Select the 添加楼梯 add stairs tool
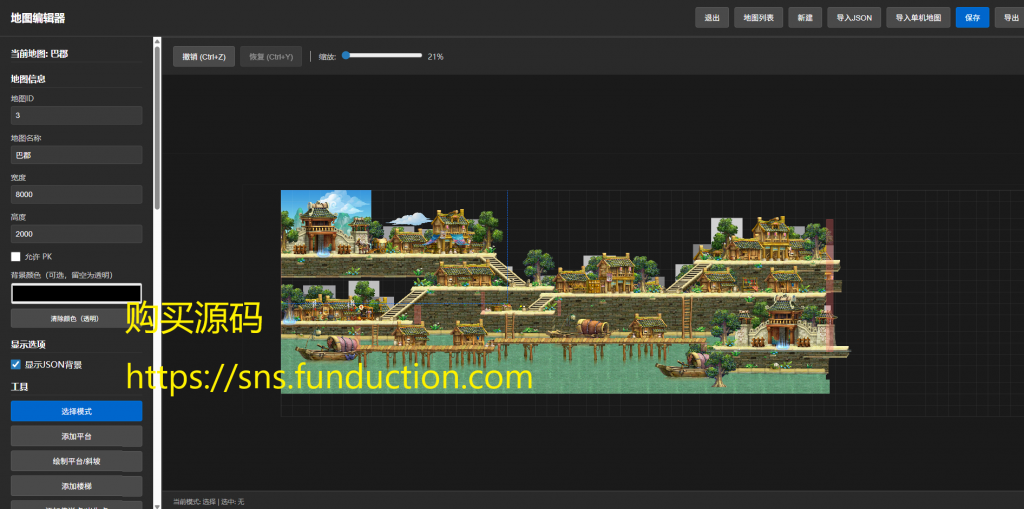Viewport: 1024px width, 509px height. point(76,486)
